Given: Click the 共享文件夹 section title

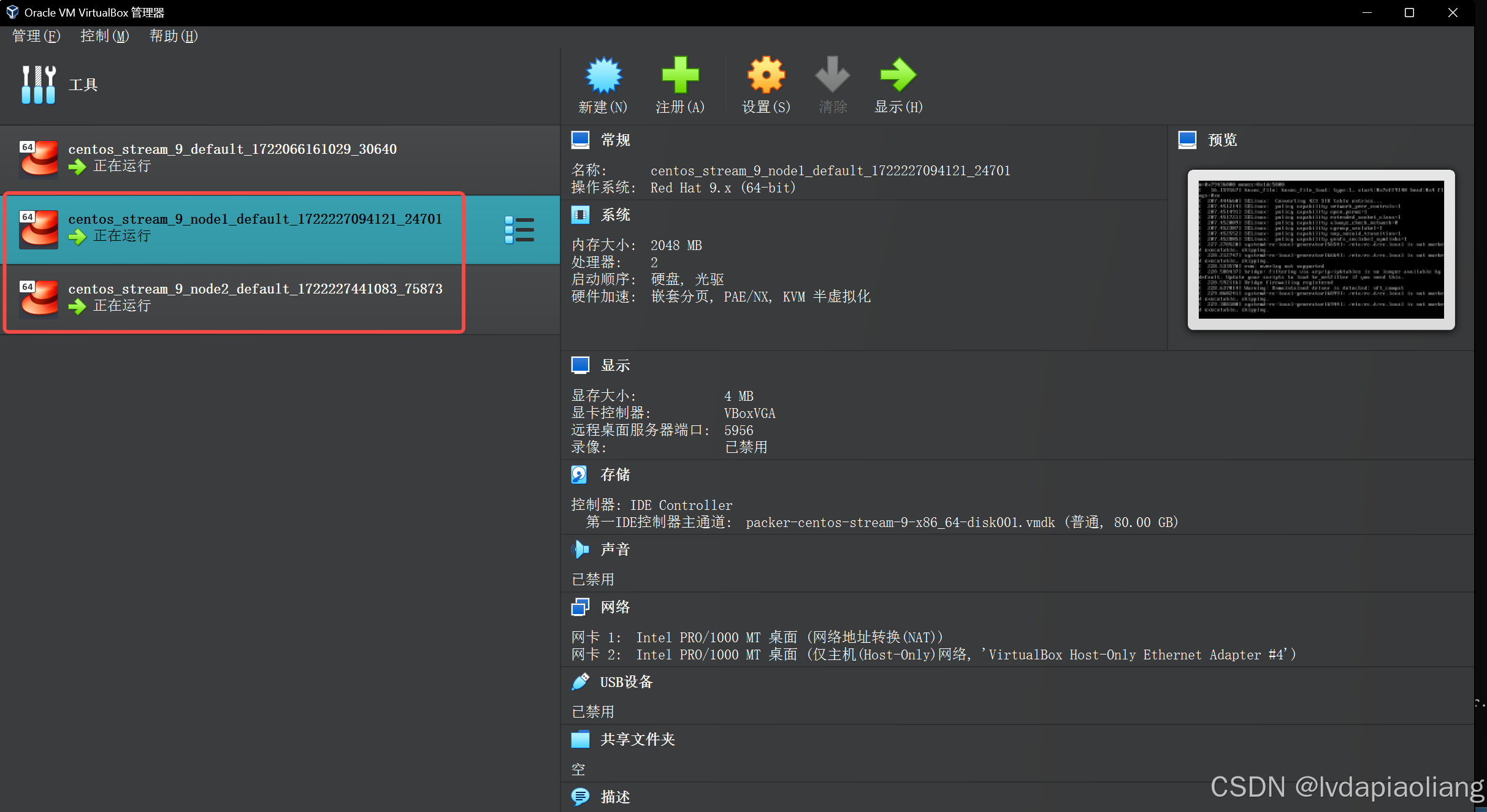Looking at the screenshot, I should pos(638,739).
